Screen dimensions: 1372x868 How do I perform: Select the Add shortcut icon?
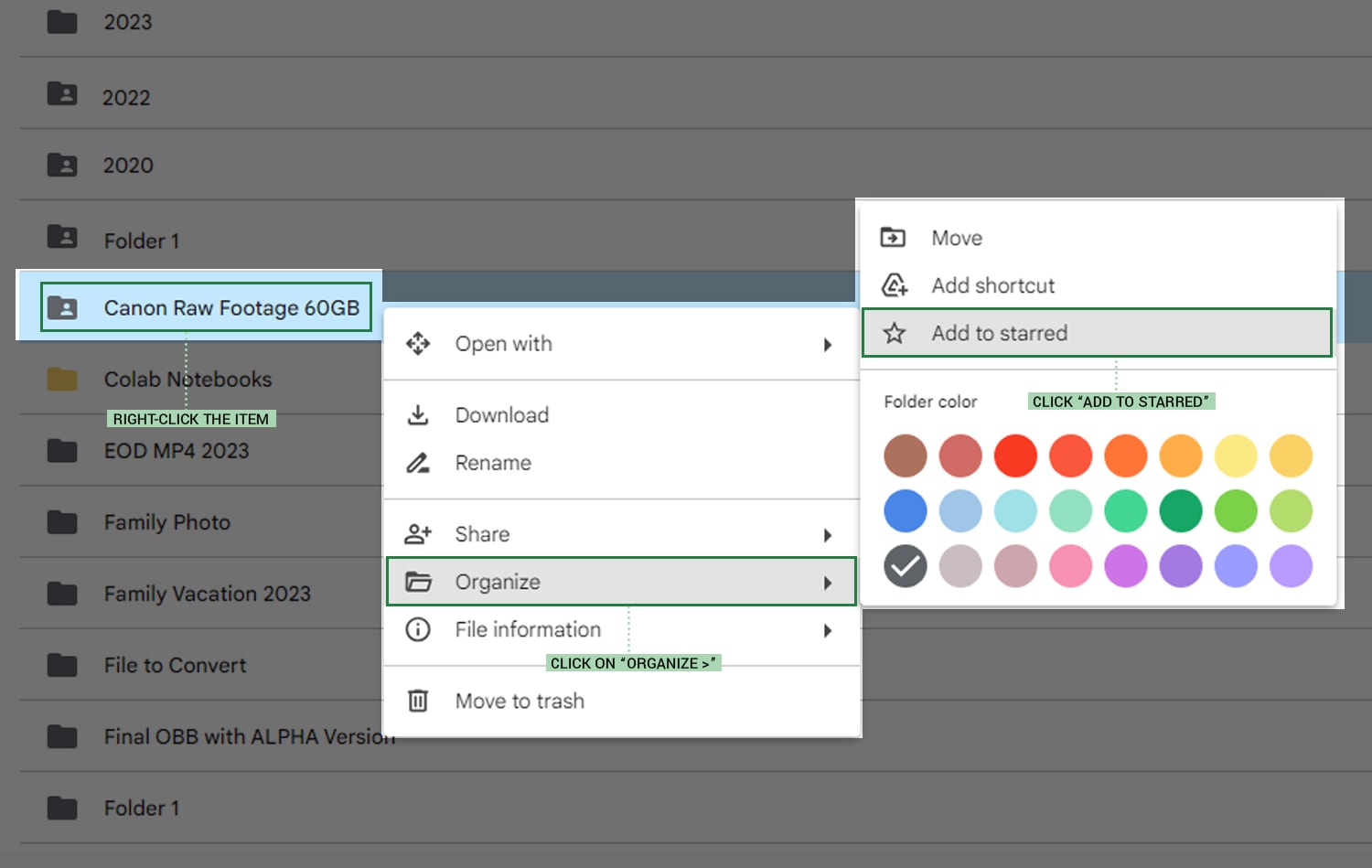894,285
